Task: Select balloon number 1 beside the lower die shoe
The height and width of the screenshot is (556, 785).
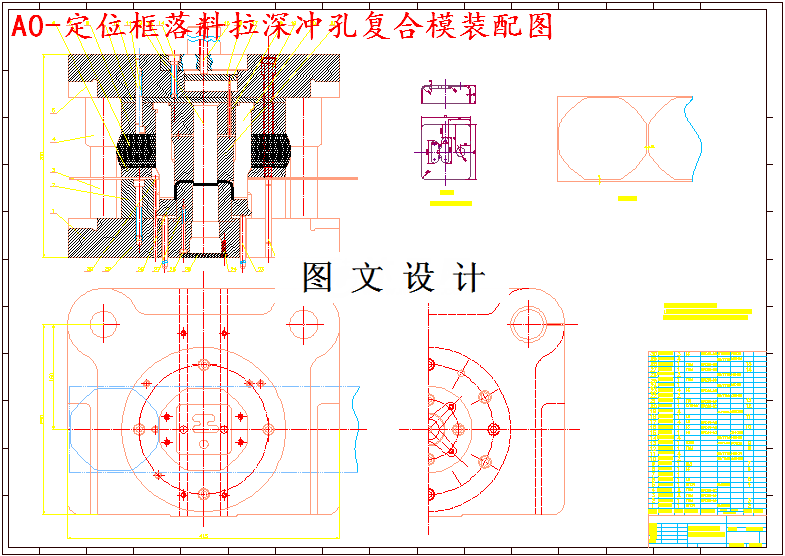Action: (53, 212)
